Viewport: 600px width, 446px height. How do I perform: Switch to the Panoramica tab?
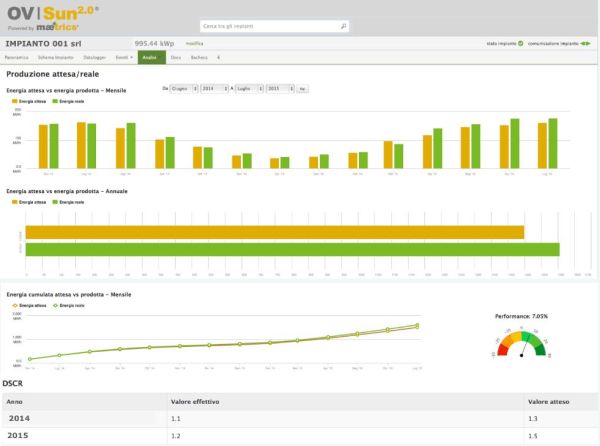[16, 59]
